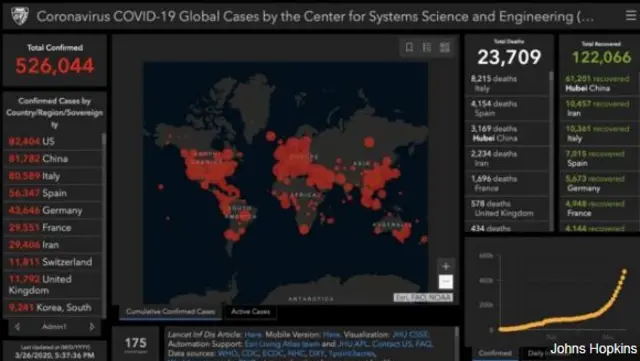
Task: Open the FAQ link
Action: point(424,344)
